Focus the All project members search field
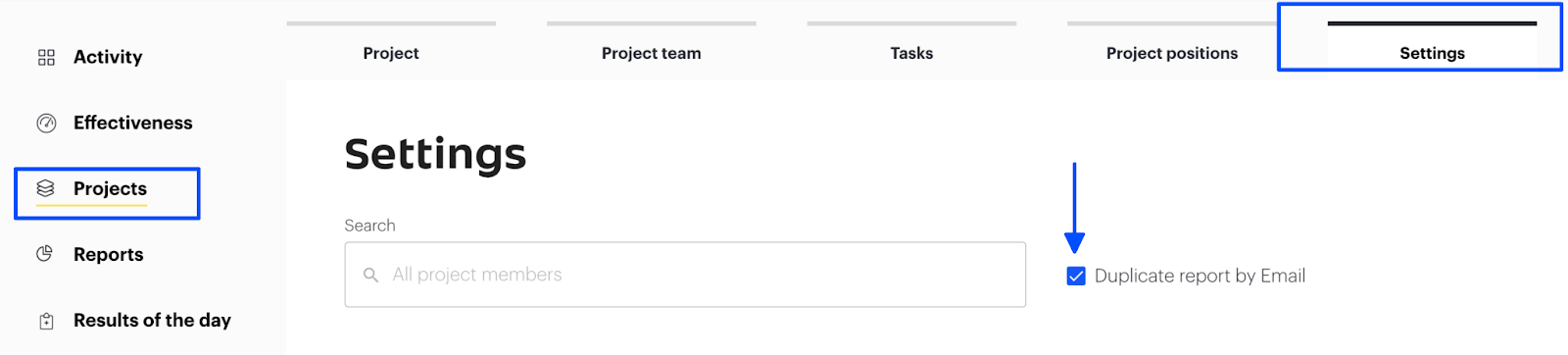This screenshot has width=1568, height=355. click(685, 275)
